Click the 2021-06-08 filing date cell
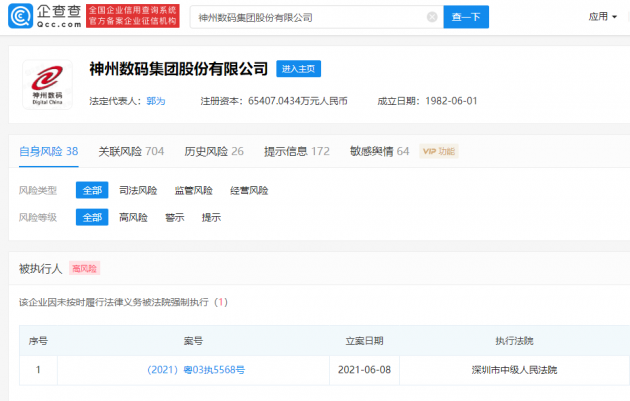This screenshot has height=401, width=630. (x=364, y=370)
